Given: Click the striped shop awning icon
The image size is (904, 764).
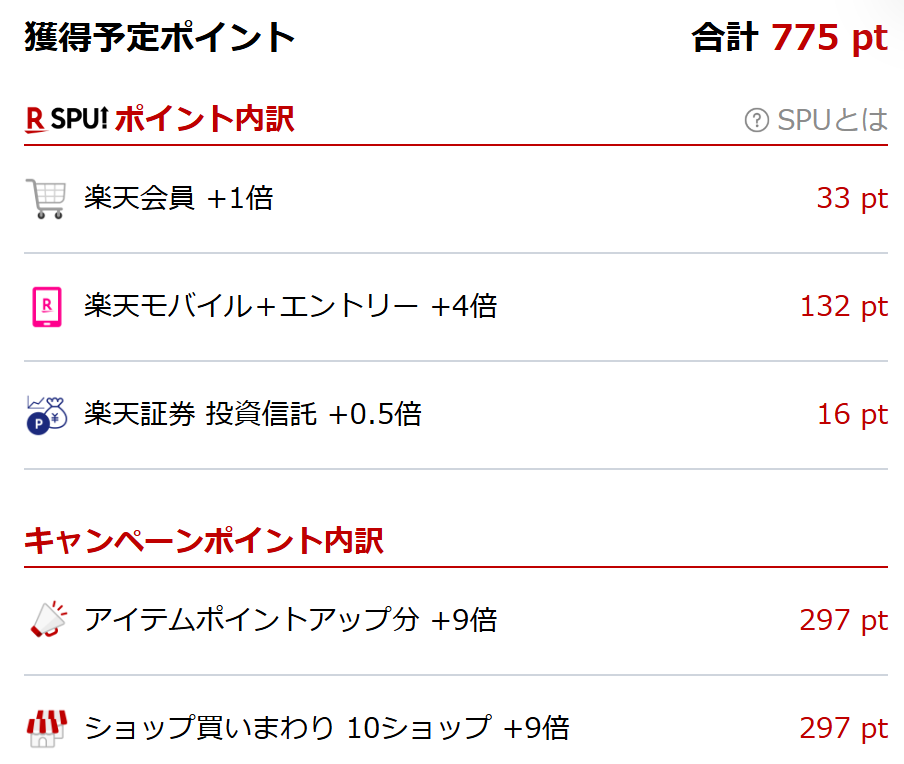Looking at the screenshot, I should click(46, 729).
